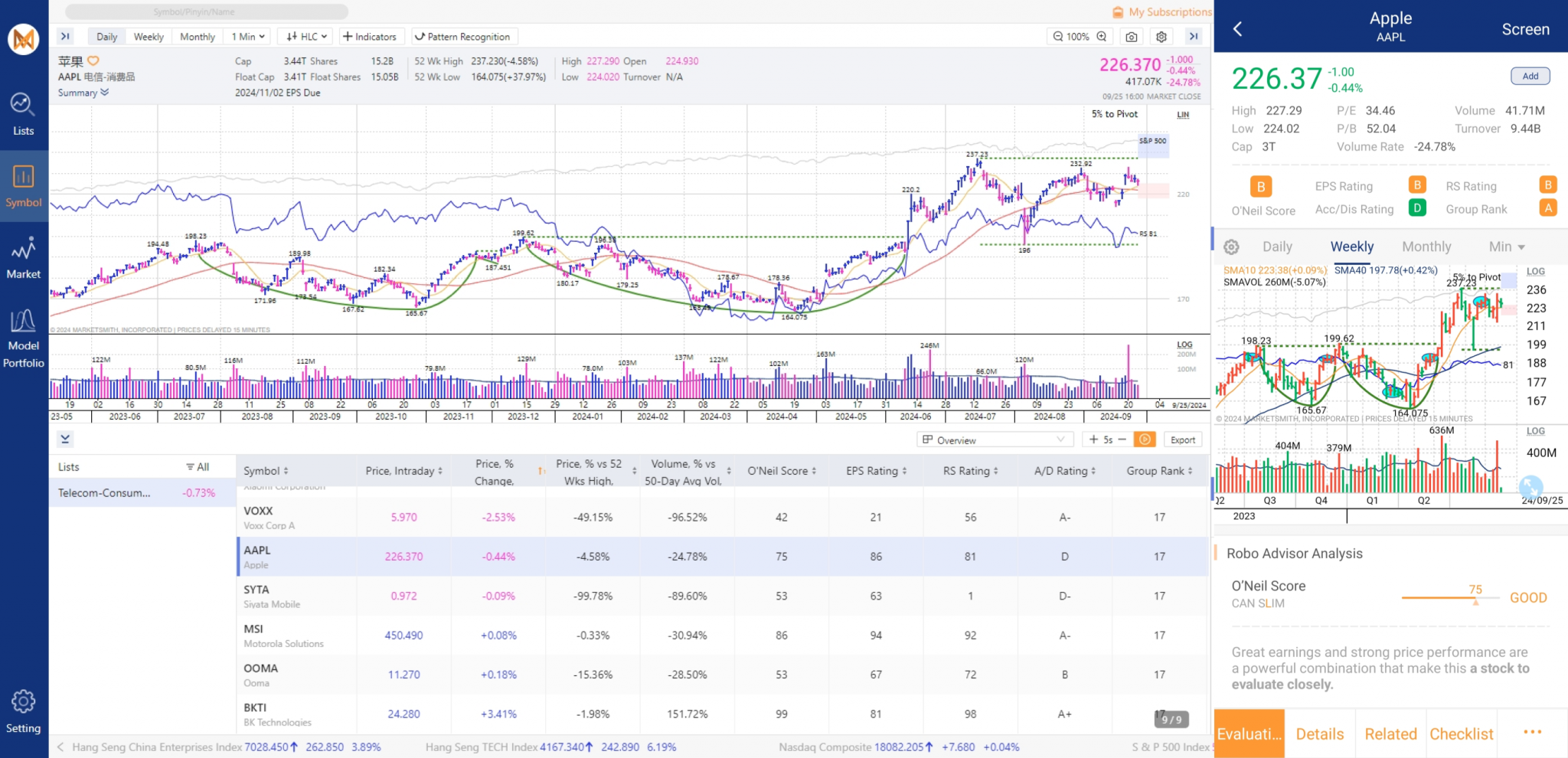This screenshot has height=758, width=1568.
Task: Open Model Portfolio in the sidebar
Action: point(23,338)
